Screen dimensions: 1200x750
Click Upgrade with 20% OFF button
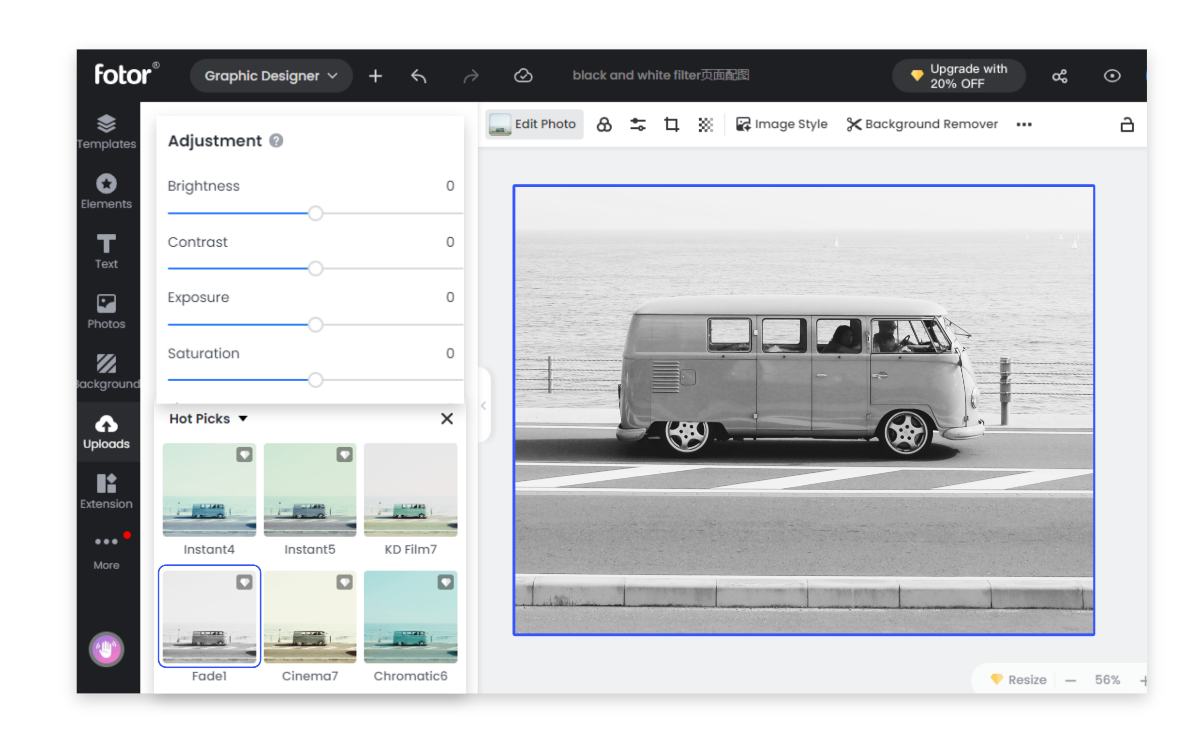(958, 76)
